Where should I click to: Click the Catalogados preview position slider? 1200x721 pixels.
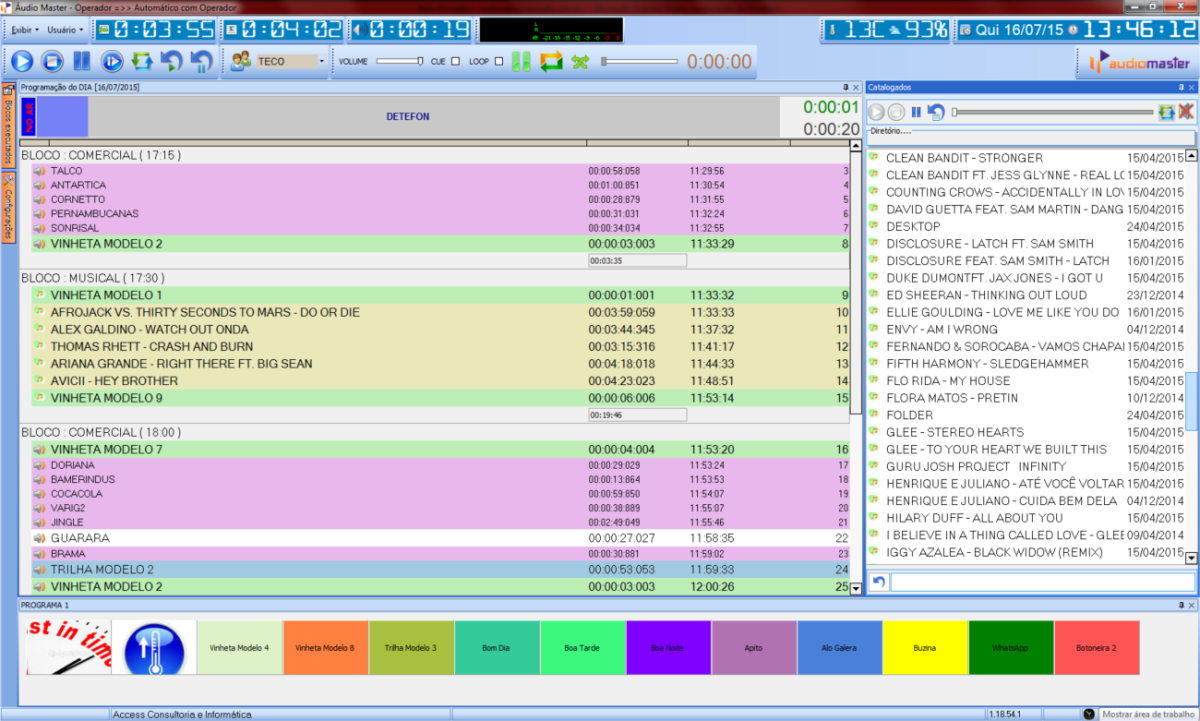pyautogui.click(x=1052, y=112)
